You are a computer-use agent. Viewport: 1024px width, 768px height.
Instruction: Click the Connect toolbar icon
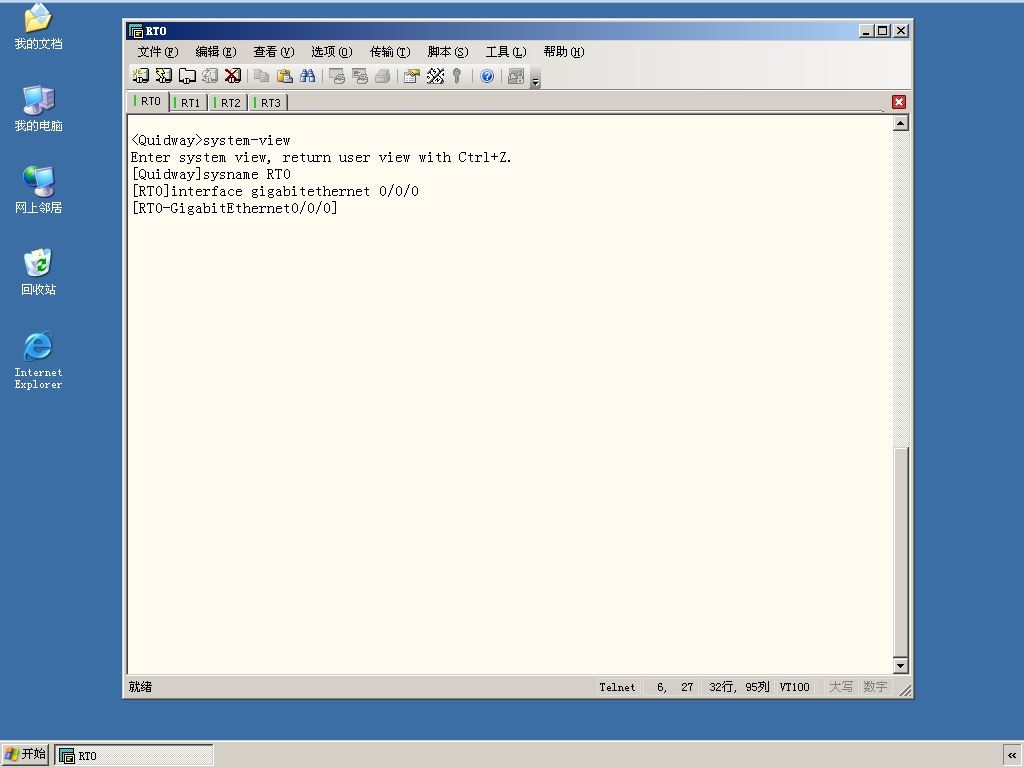[140, 76]
